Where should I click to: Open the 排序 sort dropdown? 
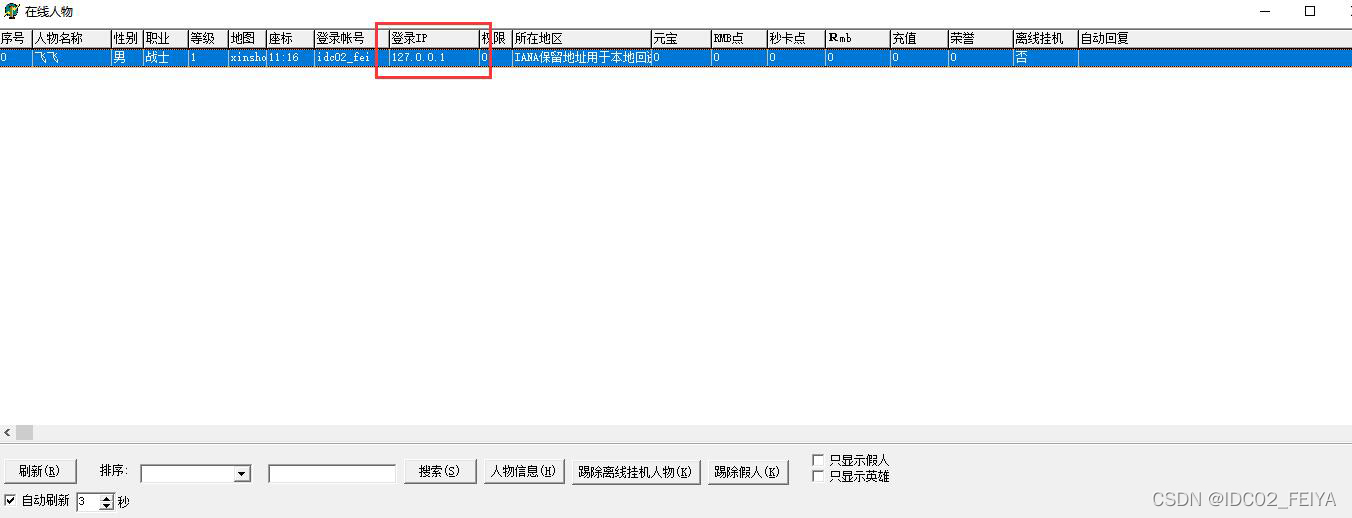point(242,474)
